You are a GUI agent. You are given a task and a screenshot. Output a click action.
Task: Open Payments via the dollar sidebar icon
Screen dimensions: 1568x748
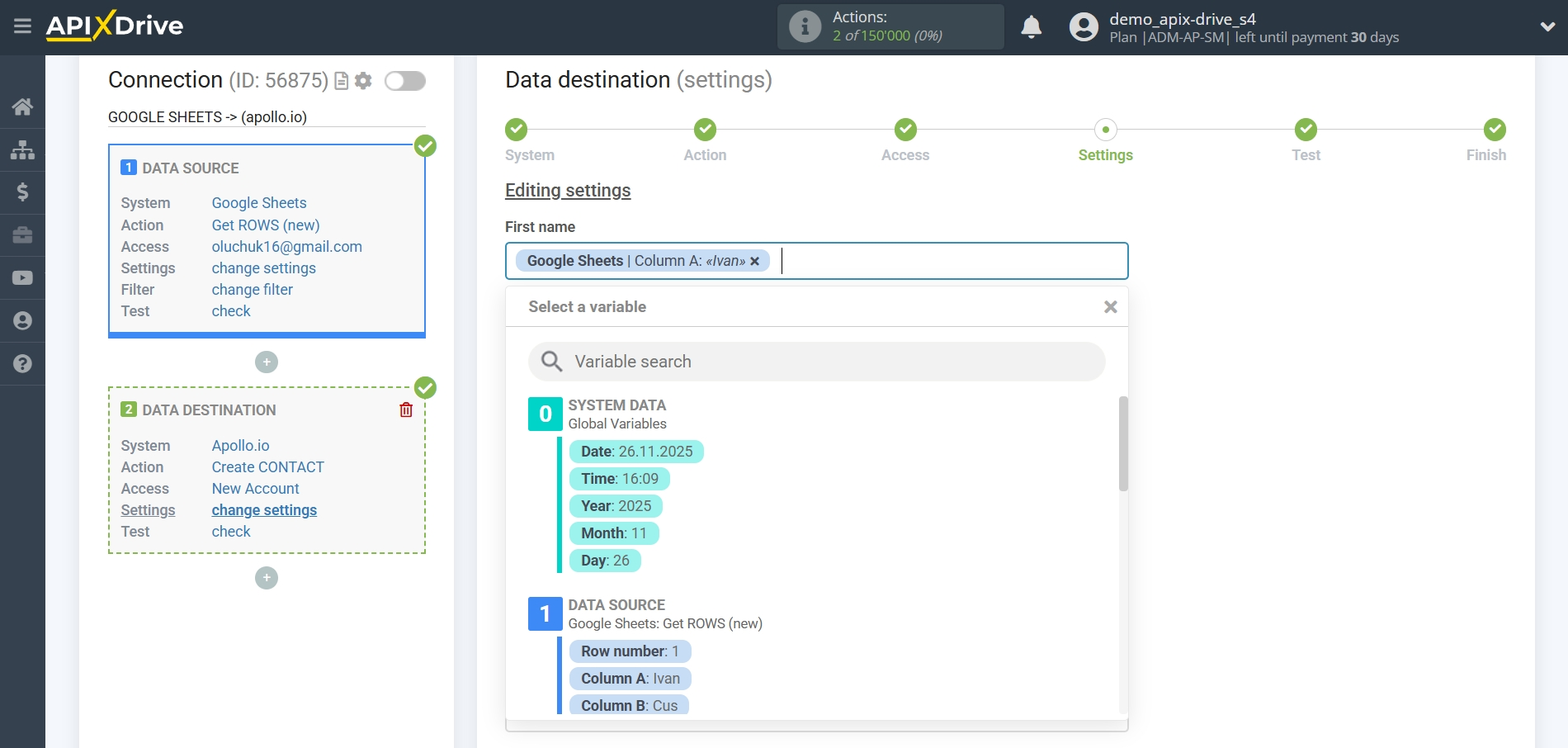pyautogui.click(x=22, y=192)
